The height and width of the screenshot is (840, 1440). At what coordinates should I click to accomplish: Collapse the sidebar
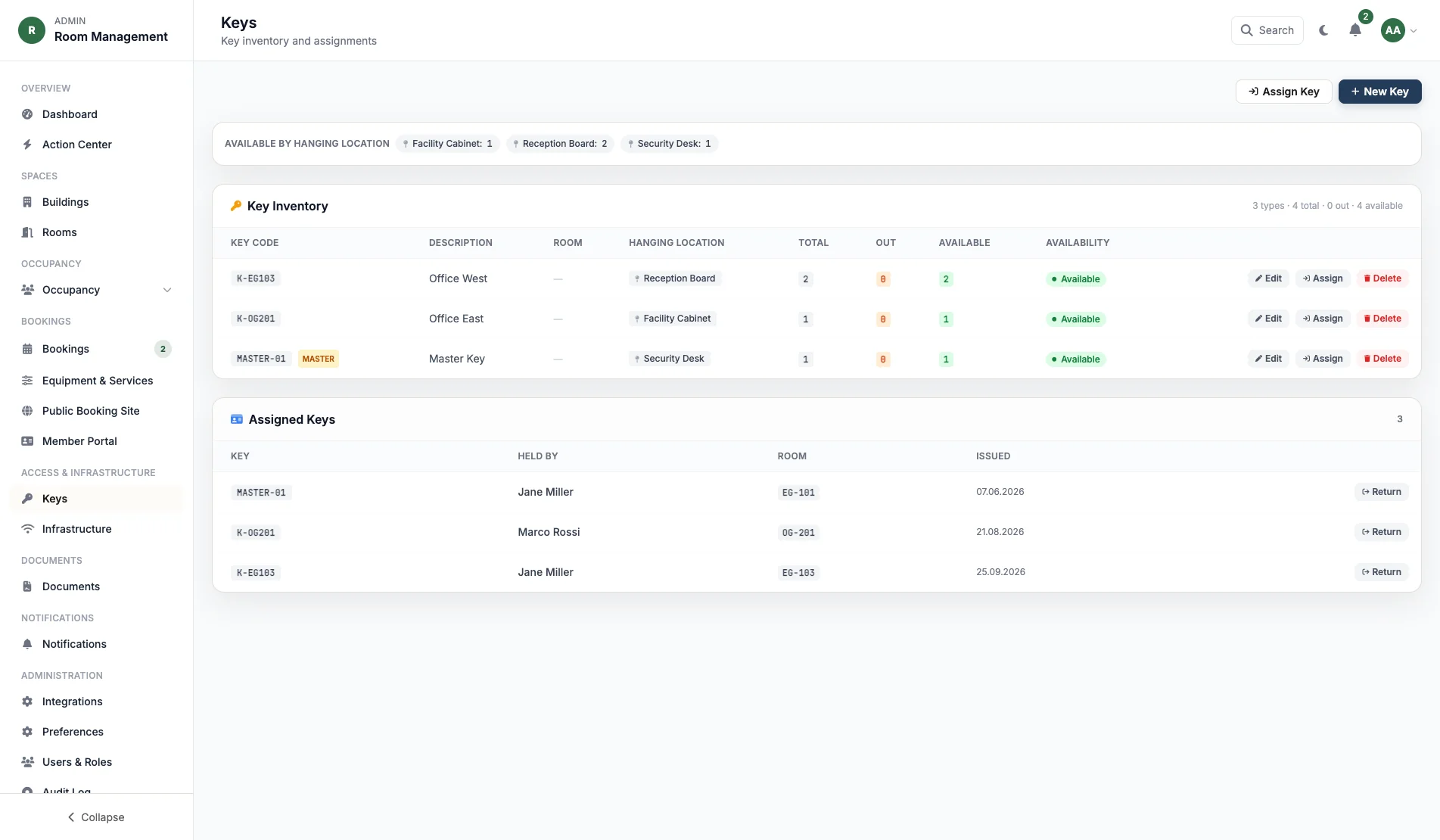96,817
